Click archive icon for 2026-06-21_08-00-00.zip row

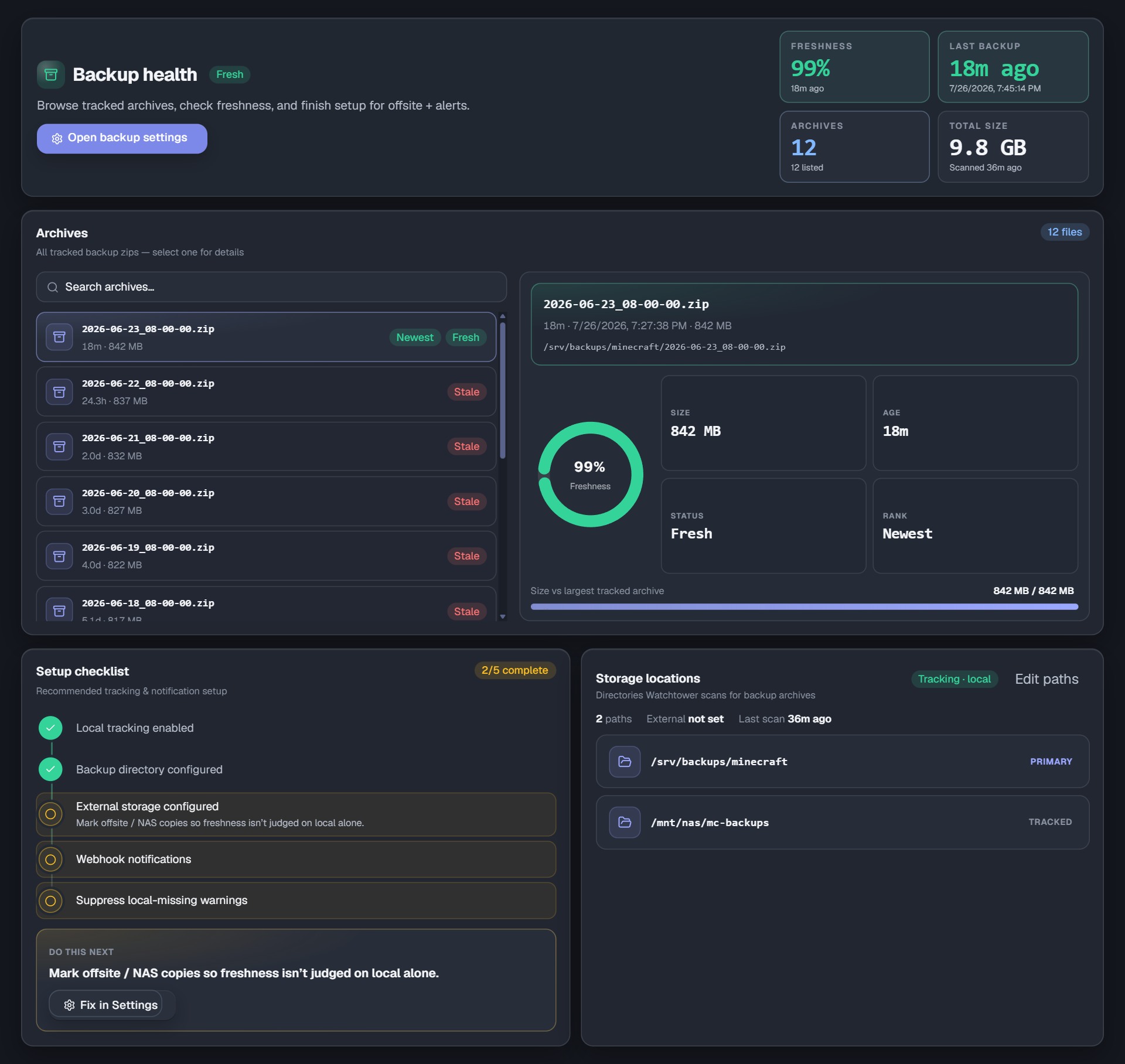[59, 446]
